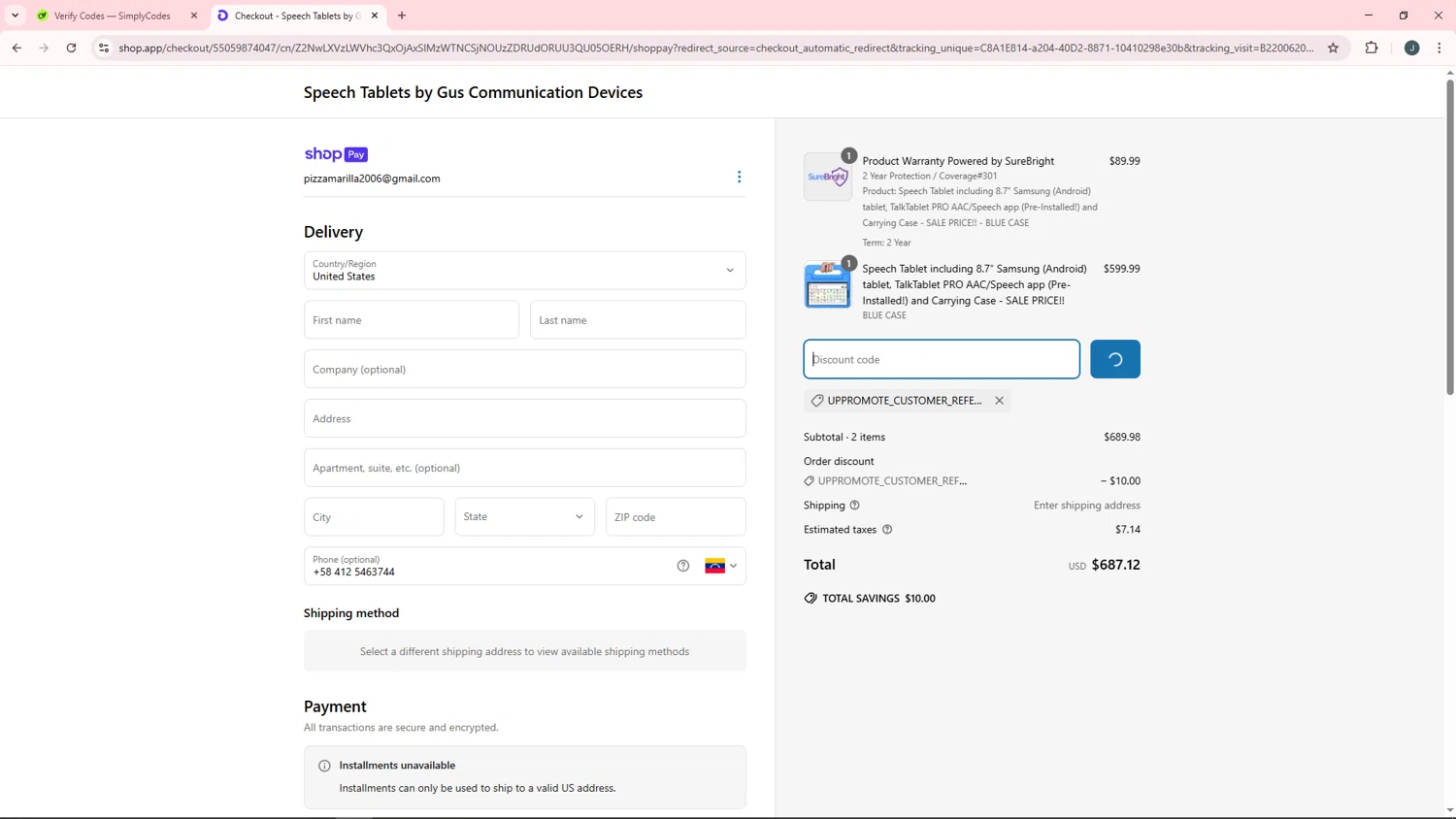This screenshot has height=819, width=1456.
Task: Click the Company (optional) field
Action: click(x=524, y=370)
